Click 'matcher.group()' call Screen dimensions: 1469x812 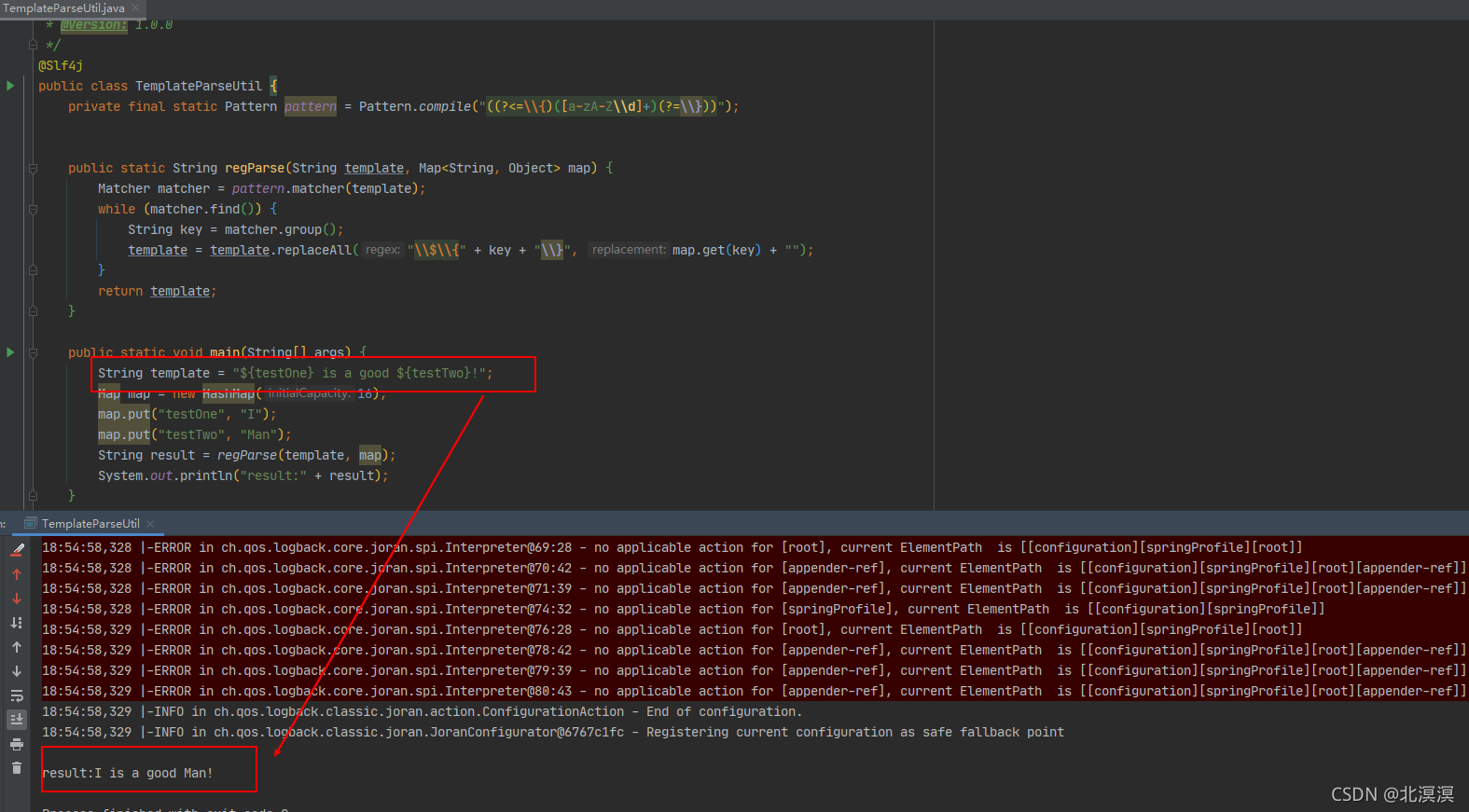pyautogui.click(x=281, y=229)
